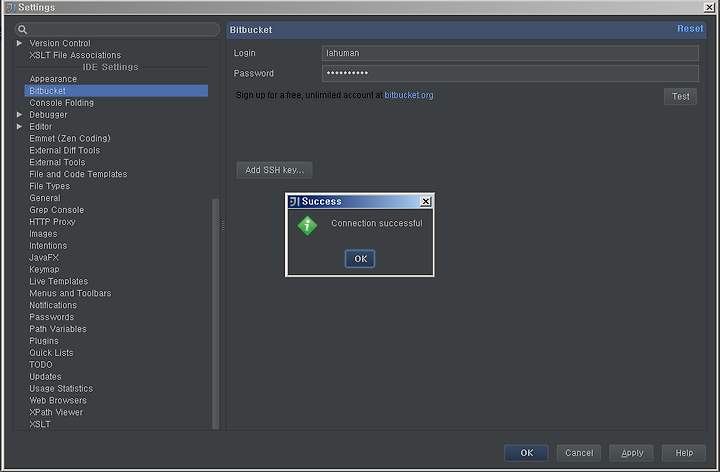
Task: Select Notifications settings
Action: (53, 305)
